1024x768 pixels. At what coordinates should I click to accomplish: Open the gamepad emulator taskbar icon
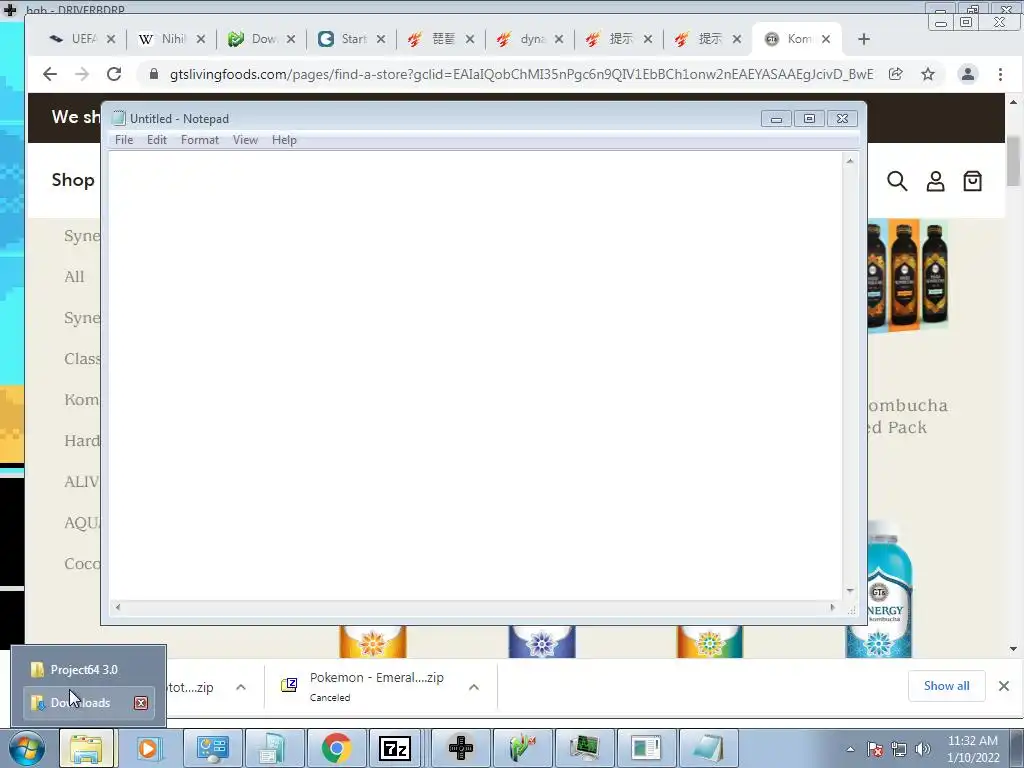pyautogui.click(x=461, y=748)
